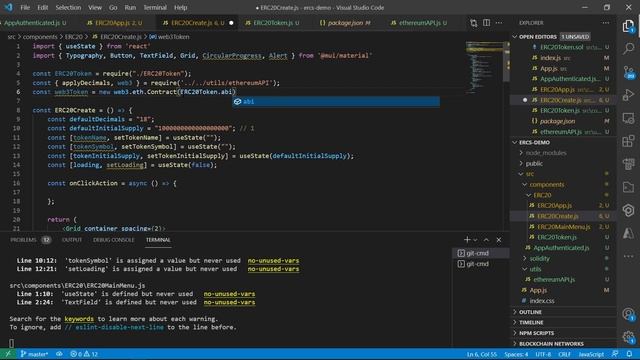Viewport: 640px width, 360px height.
Task: Click the UTF-8 encoding in status bar
Action: 543,354
